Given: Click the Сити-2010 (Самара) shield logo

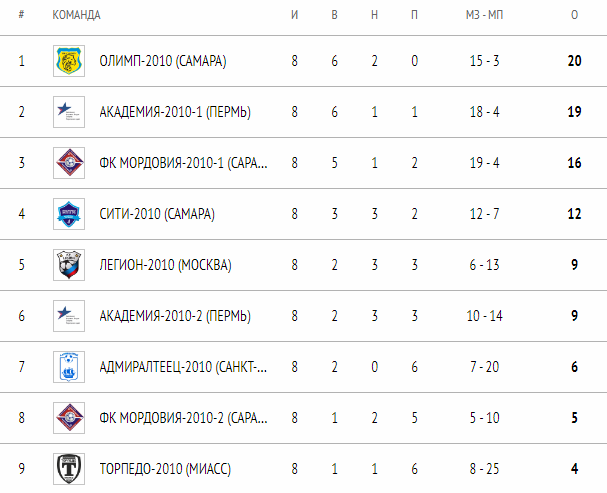Looking at the screenshot, I should point(69,214).
